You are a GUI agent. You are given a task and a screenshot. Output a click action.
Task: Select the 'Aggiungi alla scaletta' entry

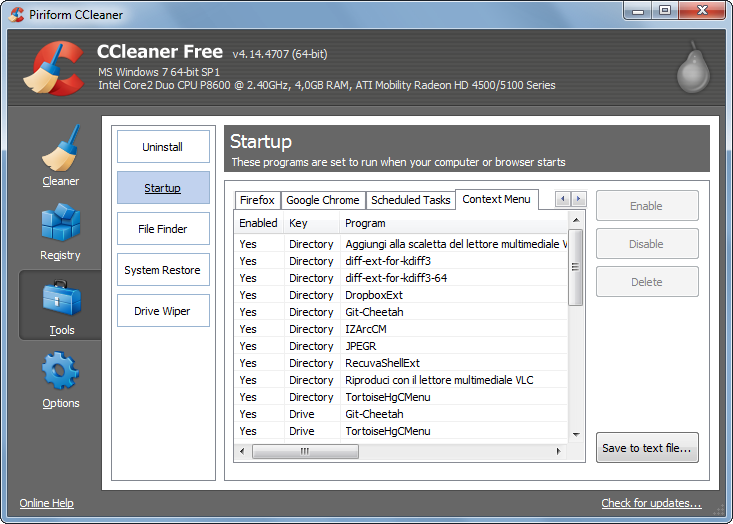point(401,244)
